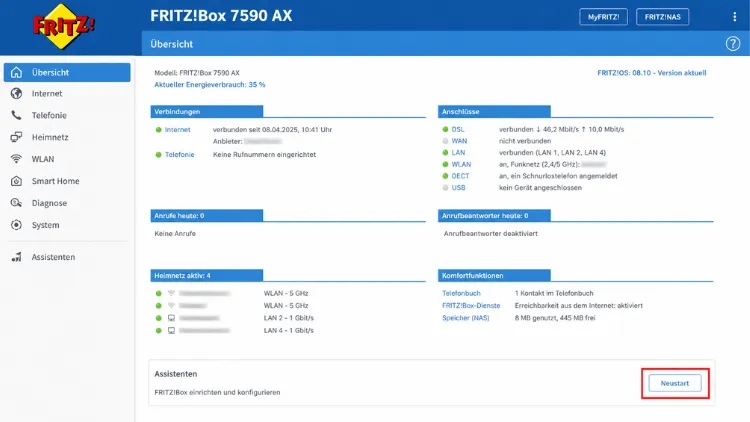Click the text 'Modell: FRITZ!Box 7590 AX'
The width and height of the screenshot is (750, 422).
tap(197, 73)
